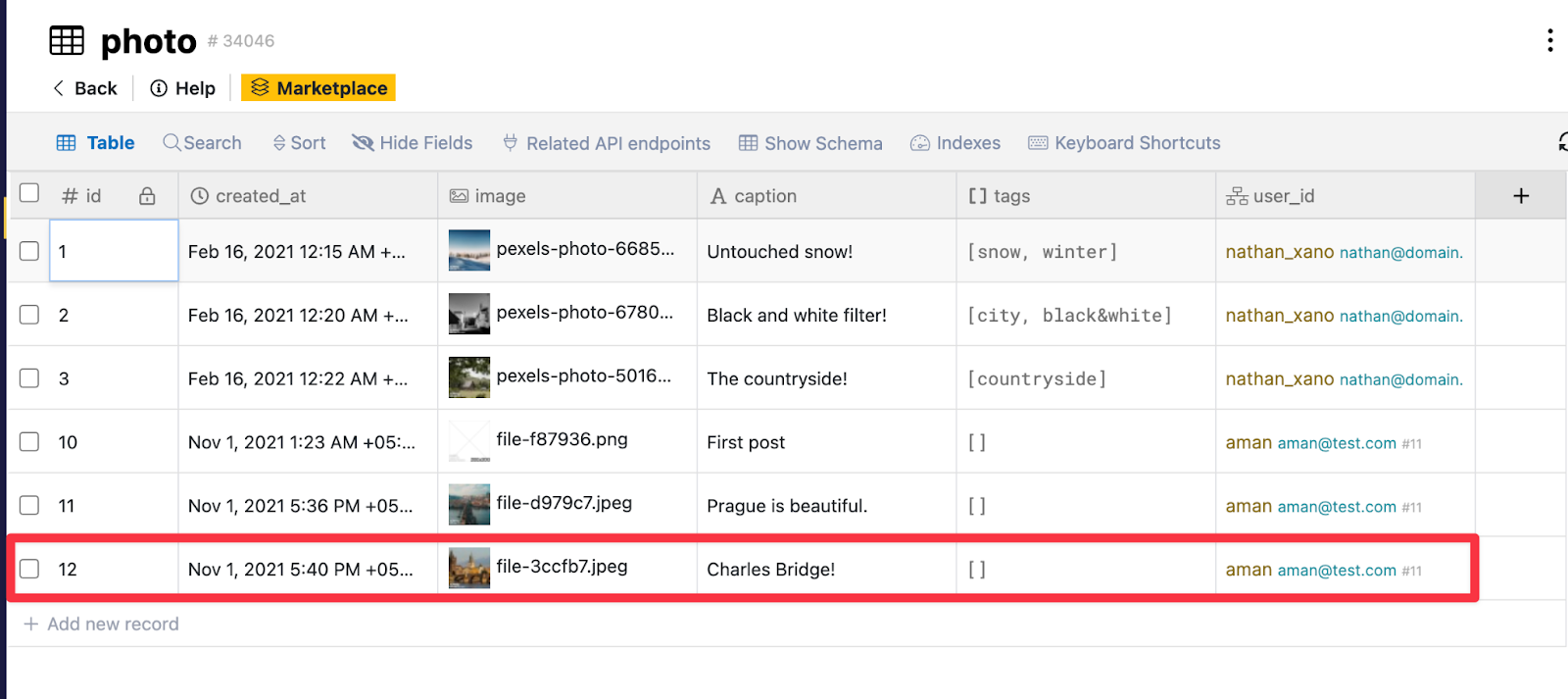Screen dimensions: 1568x699
Task: View Keyboard Shortcuts
Action: click(1124, 143)
